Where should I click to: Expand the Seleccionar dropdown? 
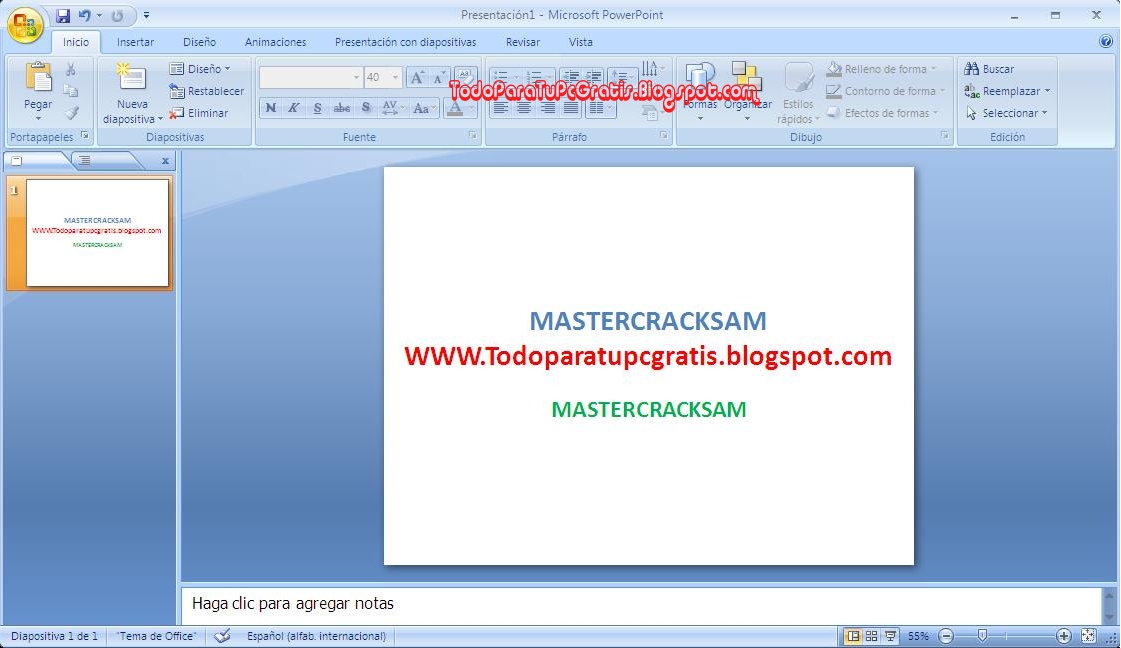click(1044, 113)
